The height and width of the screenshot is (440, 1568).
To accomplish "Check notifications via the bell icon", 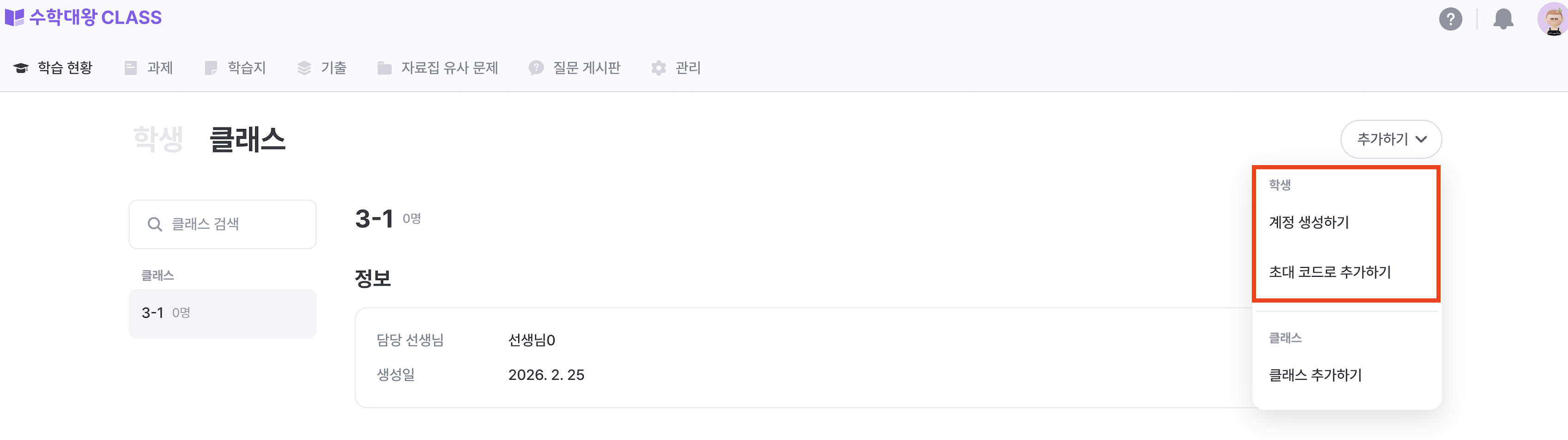I will (1503, 19).
